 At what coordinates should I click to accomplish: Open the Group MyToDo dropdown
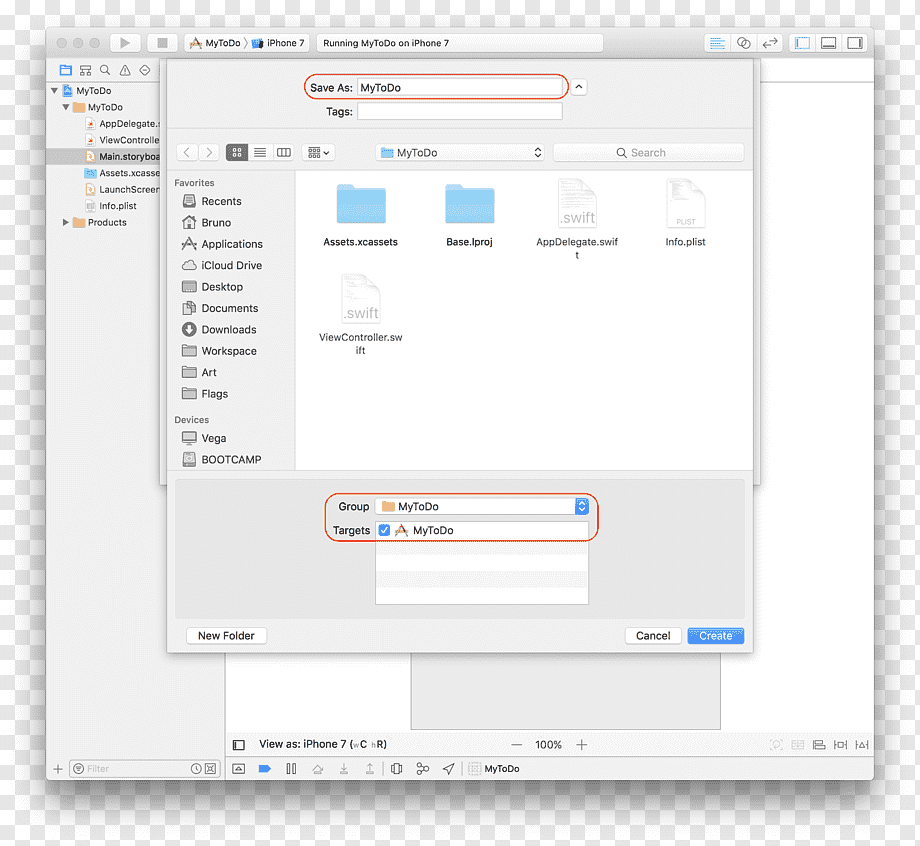[482, 506]
